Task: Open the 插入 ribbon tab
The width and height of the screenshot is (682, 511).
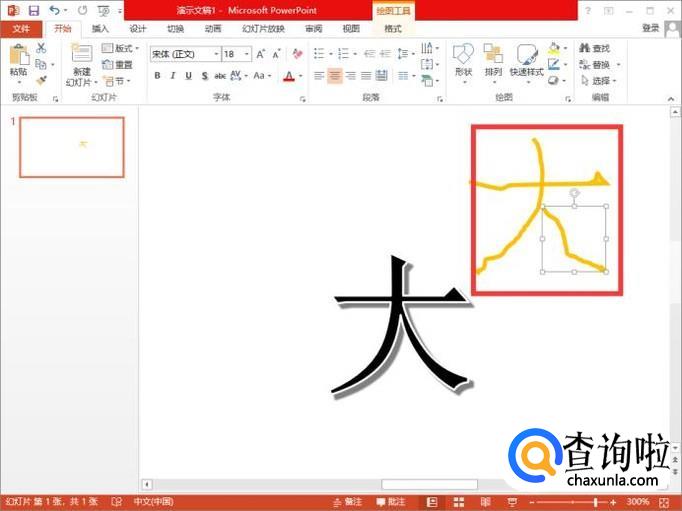Action: pos(100,29)
